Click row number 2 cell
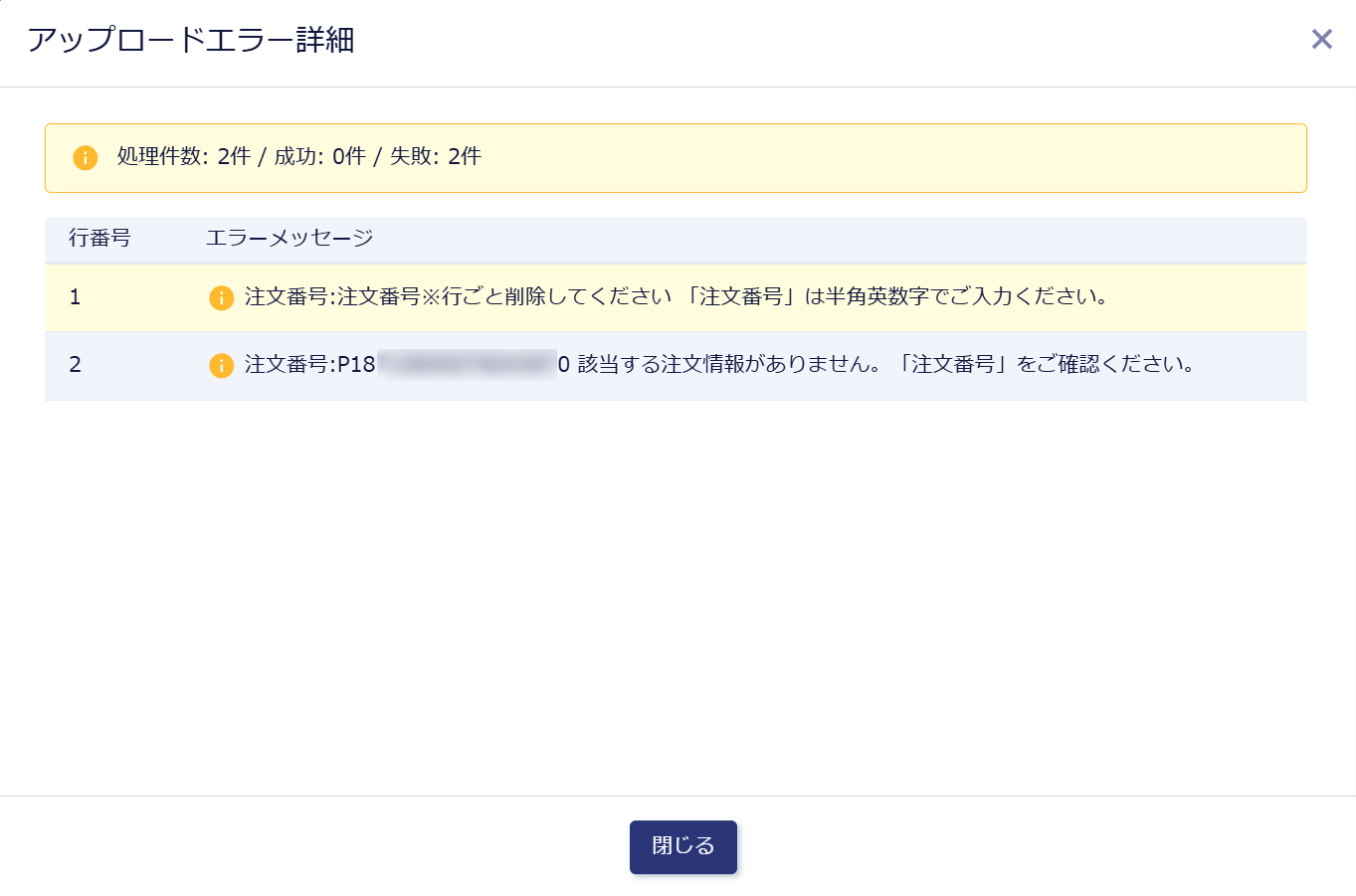This screenshot has width=1356, height=896. [75, 365]
